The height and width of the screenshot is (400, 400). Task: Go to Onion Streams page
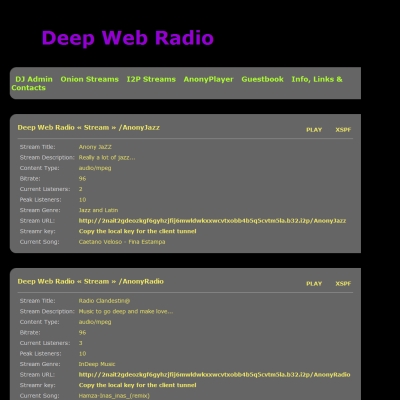pyautogui.click(x=89, y=79)
